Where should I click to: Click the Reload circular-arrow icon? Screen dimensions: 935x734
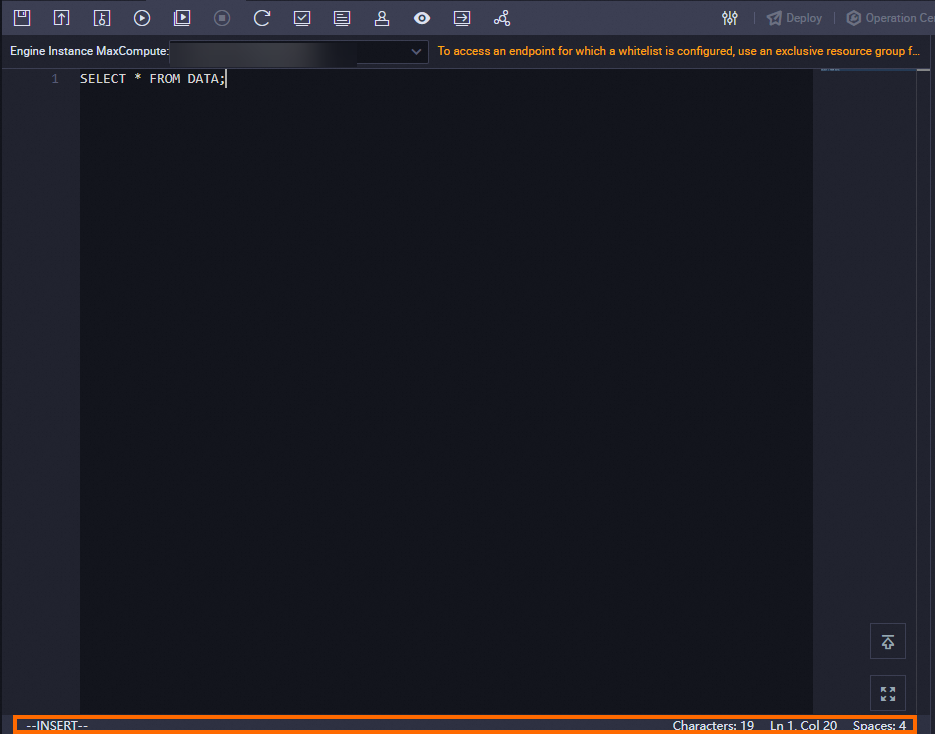(262, 18)
